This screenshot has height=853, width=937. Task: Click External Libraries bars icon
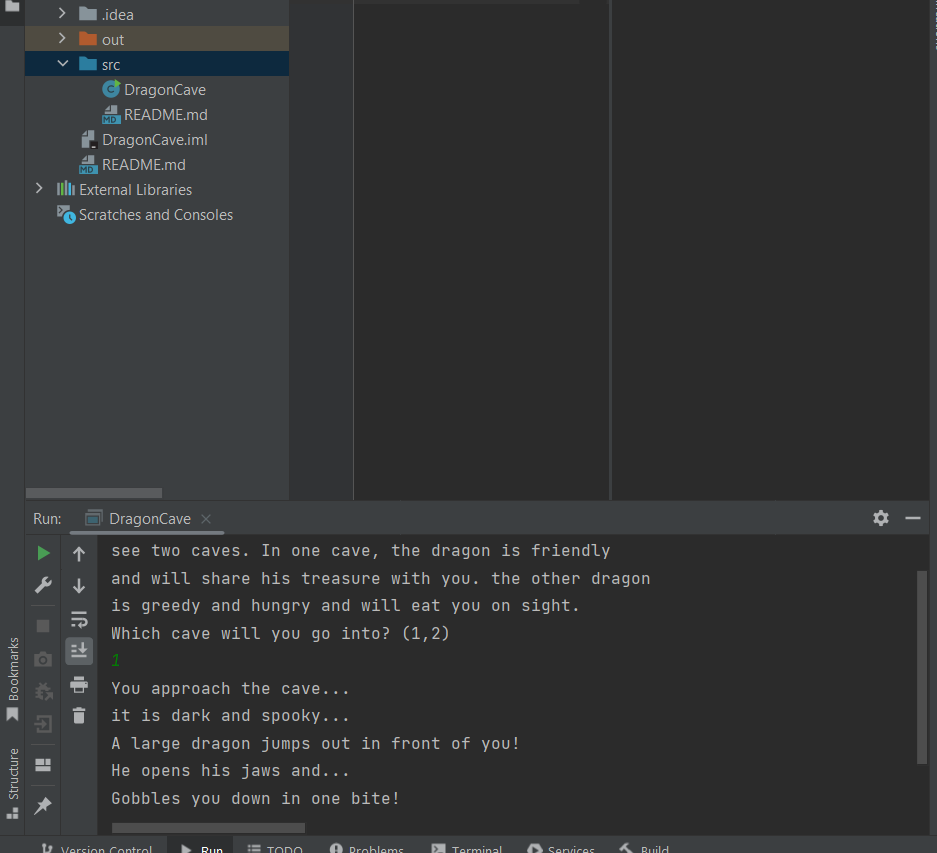[x=66, y=189]
